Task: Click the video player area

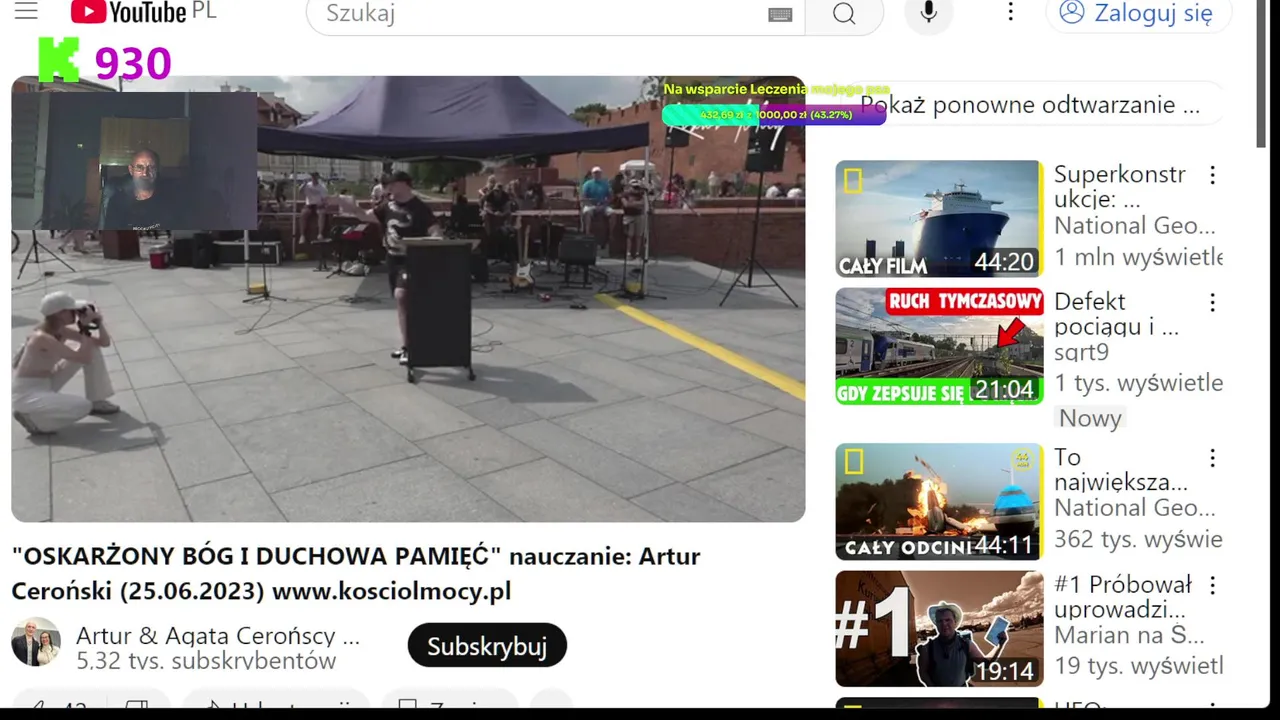Action: (x=408, y=299)
